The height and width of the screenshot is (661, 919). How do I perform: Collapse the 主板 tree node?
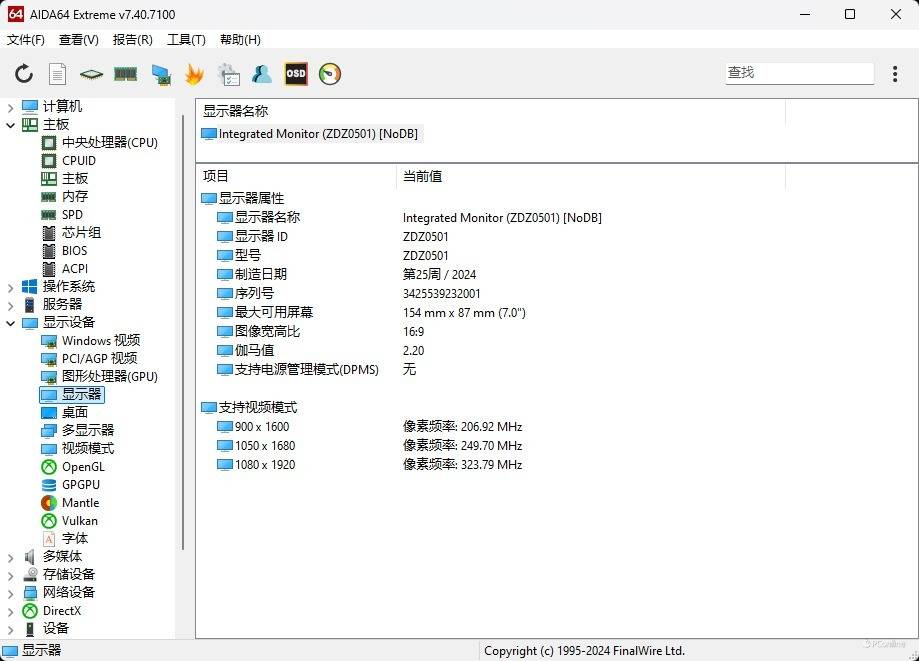[11, 125]
